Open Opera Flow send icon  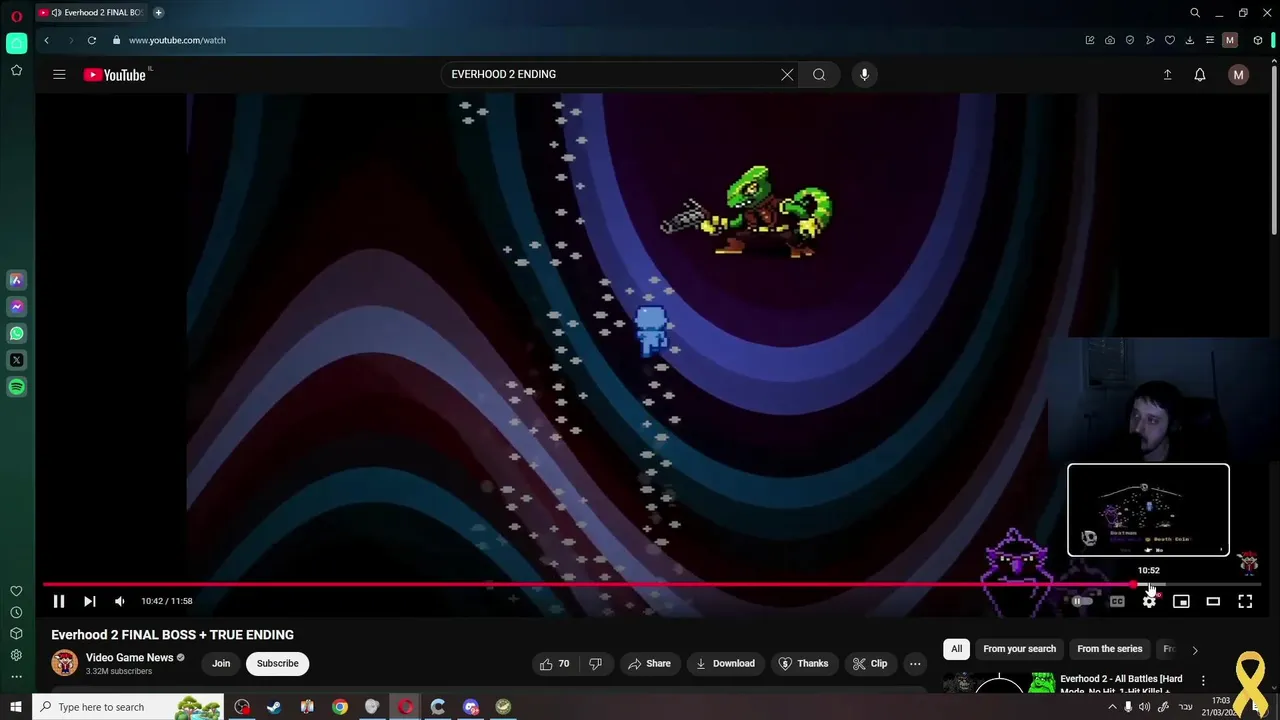click(1150, 40)
